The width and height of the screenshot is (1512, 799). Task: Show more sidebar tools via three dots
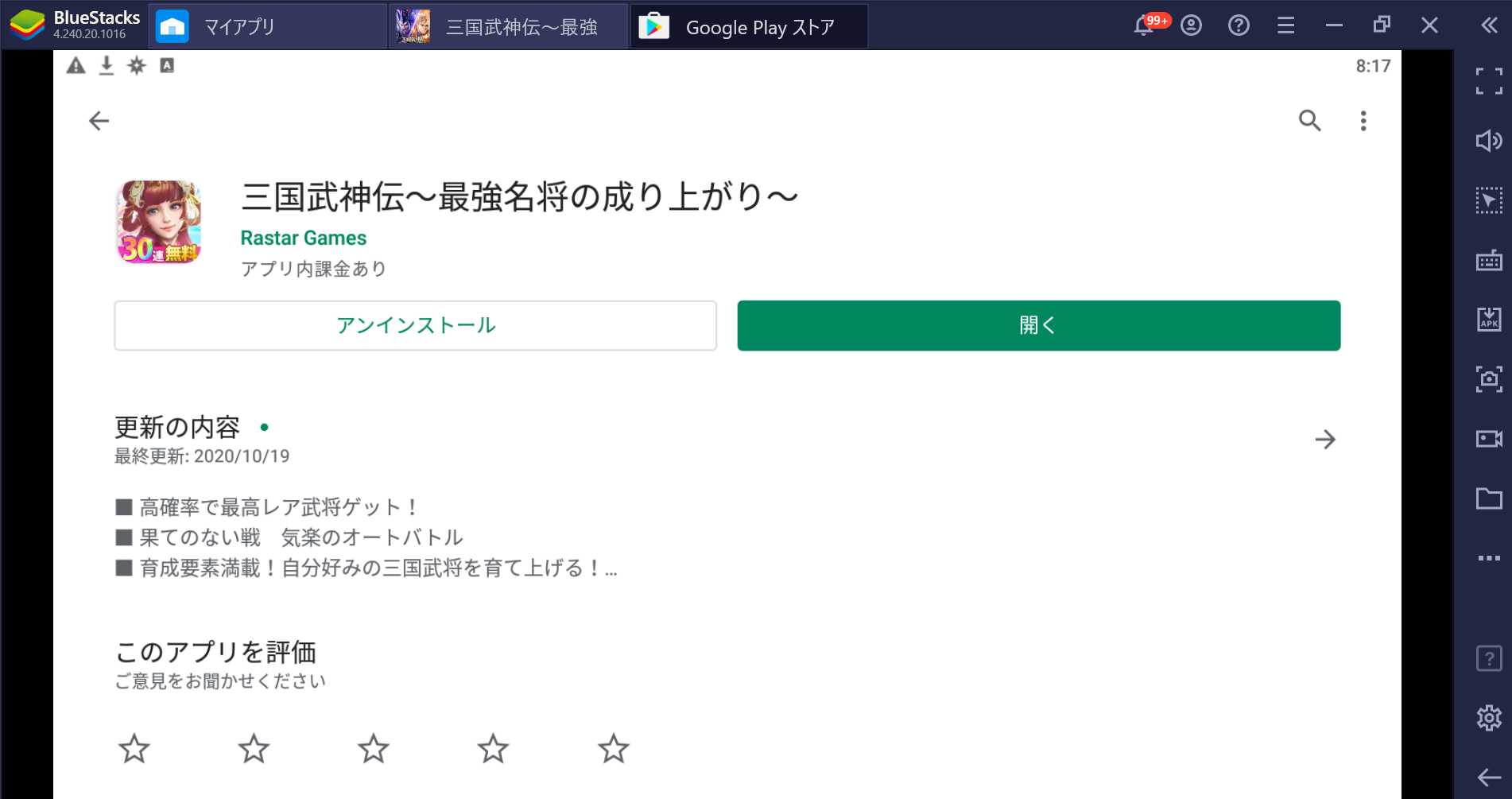1489,558
